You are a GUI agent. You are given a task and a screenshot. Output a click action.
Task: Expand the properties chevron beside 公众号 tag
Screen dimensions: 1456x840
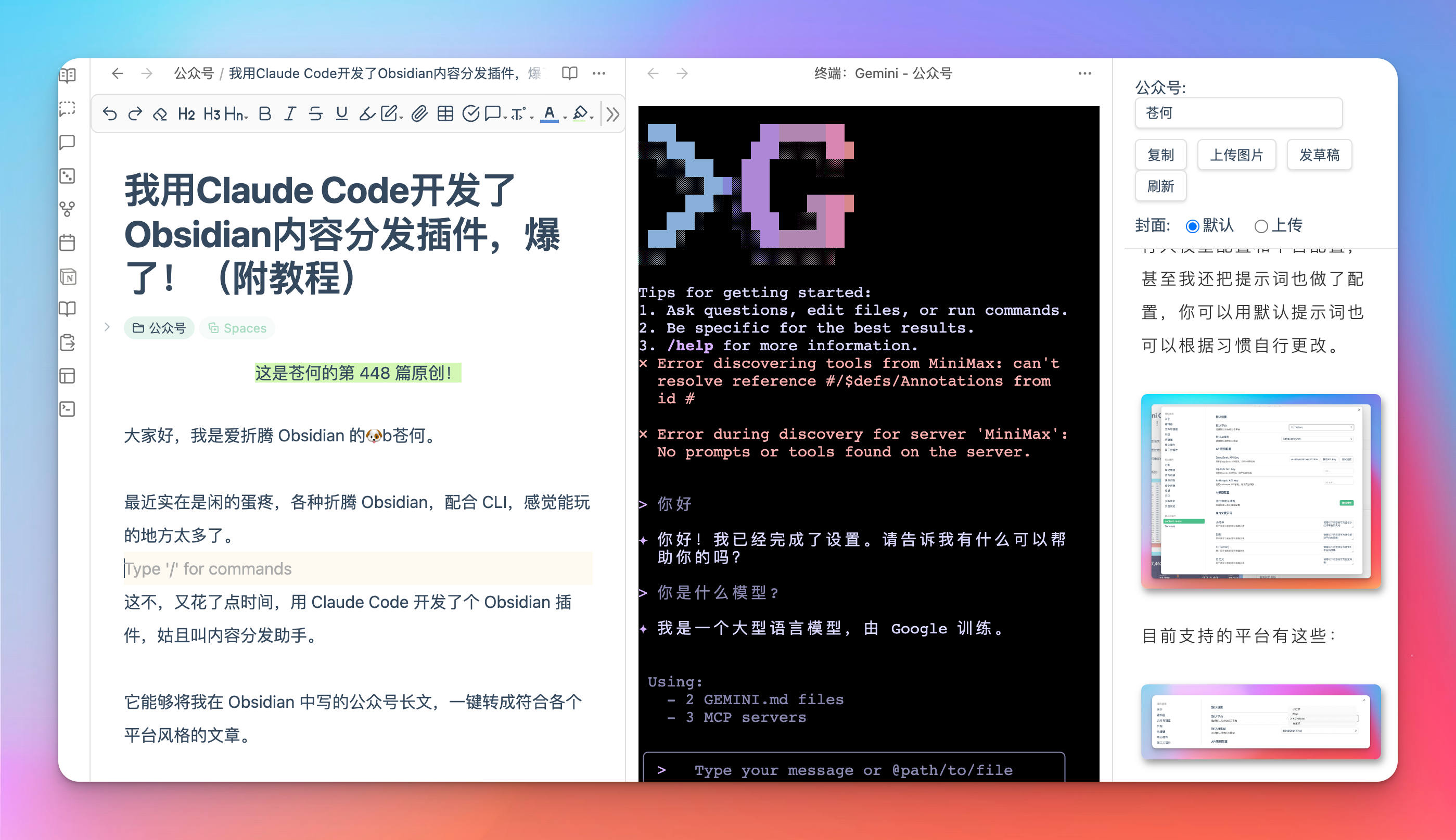click(107, 327)
